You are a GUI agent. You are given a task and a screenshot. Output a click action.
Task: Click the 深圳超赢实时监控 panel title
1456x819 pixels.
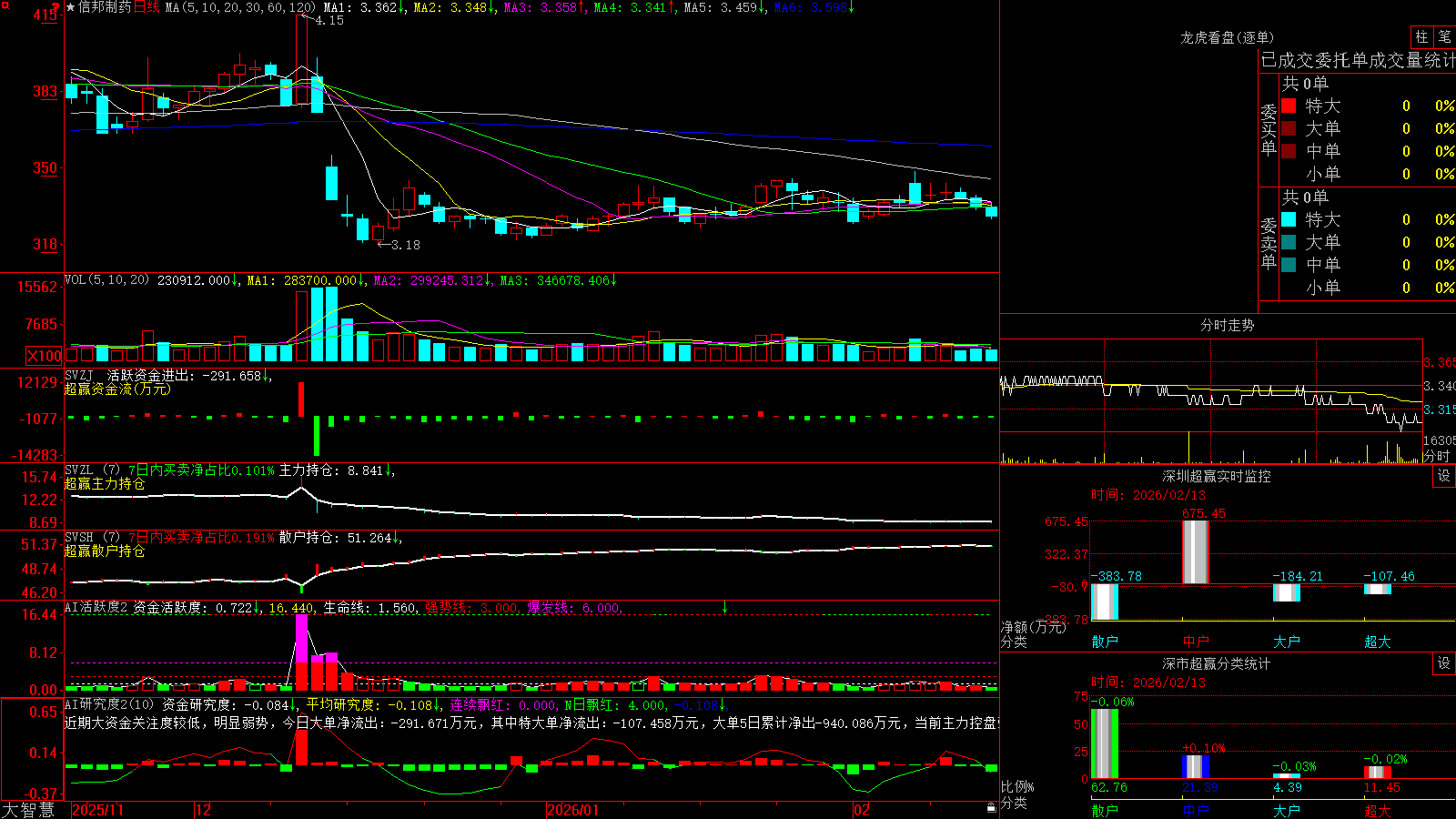[x=1217, y=476]
